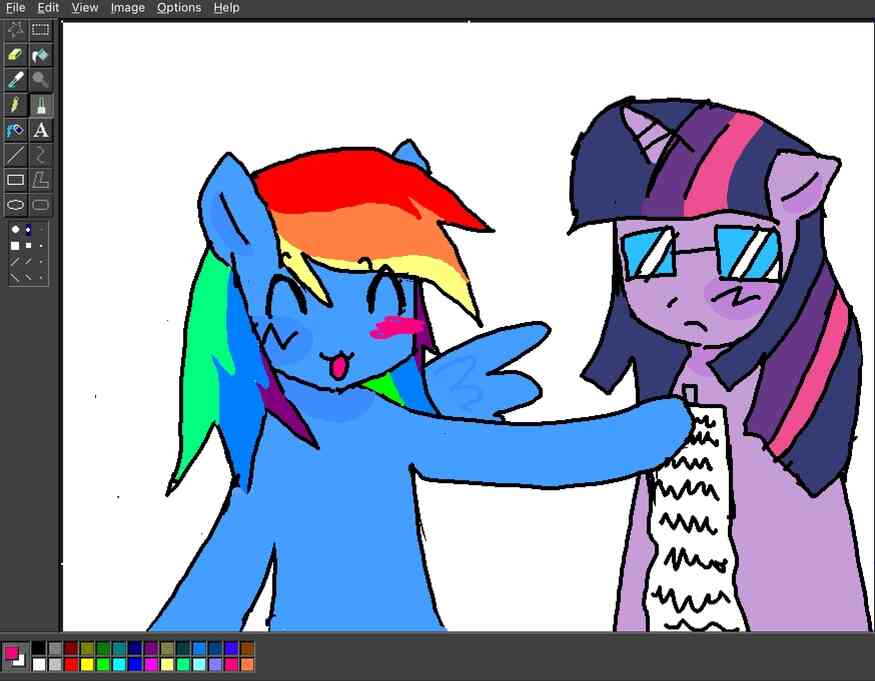Screen dimensions: 875x681
Task: Open the Options menu
Action: coord(179,8)
